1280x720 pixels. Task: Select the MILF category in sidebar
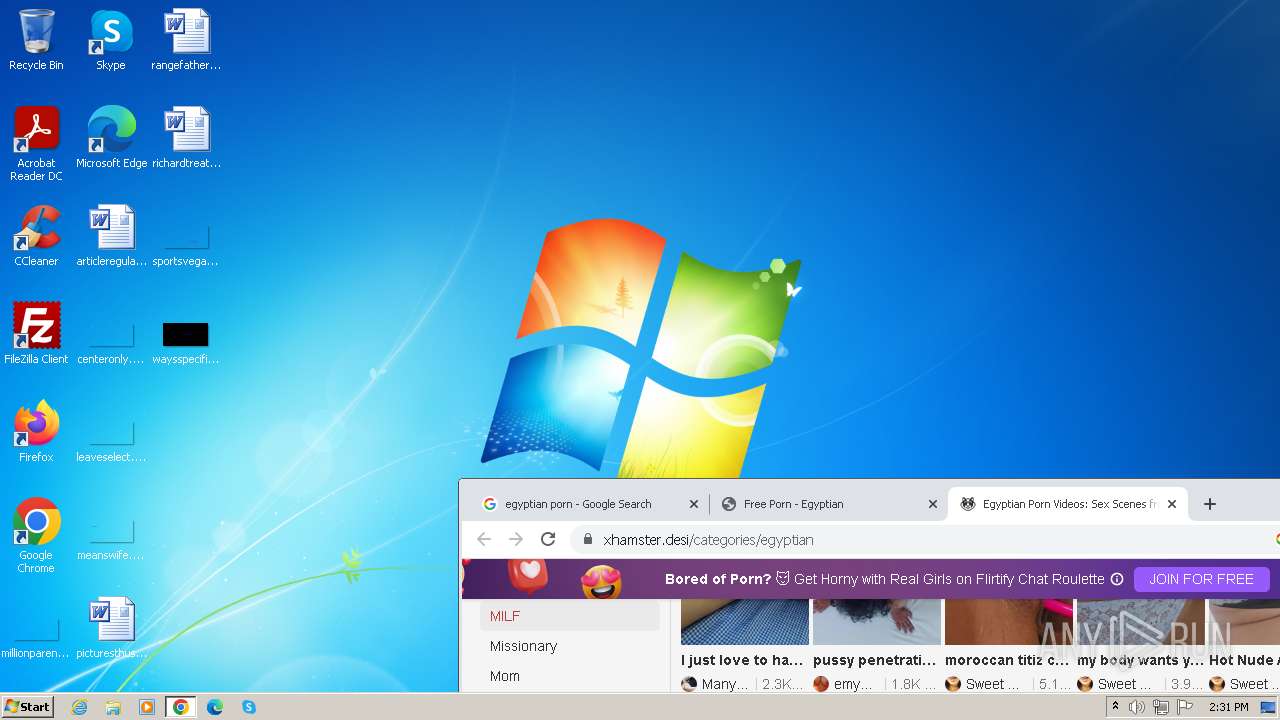[x=570, y=616]
